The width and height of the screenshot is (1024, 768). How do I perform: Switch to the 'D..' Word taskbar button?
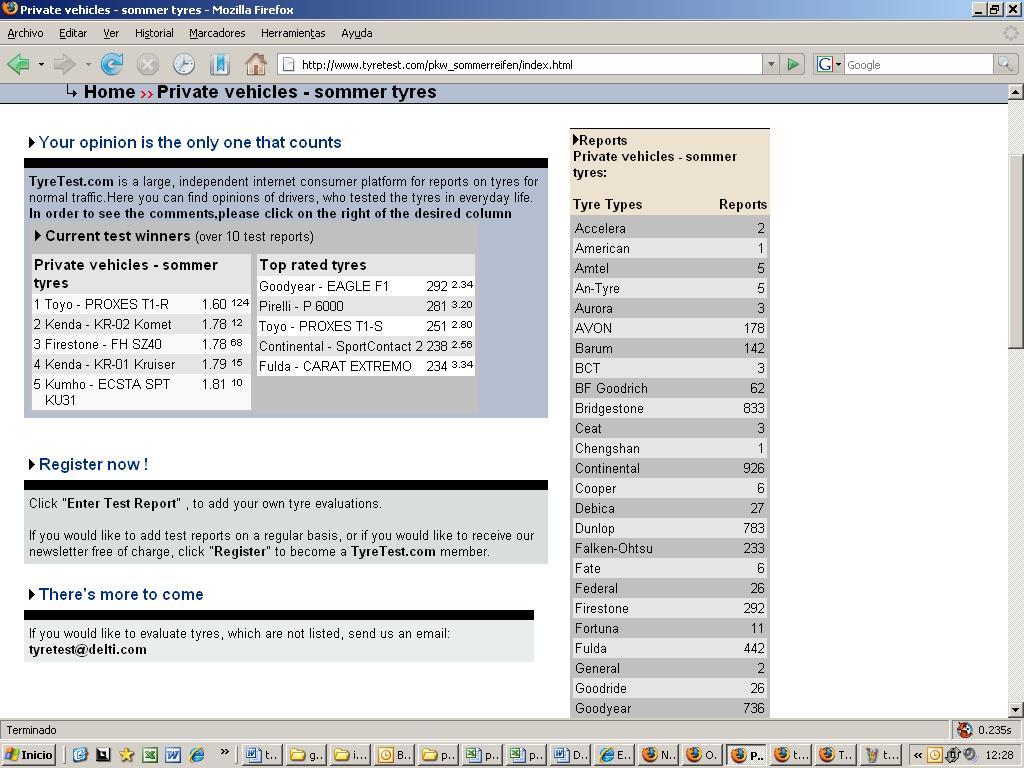point(571,755)
